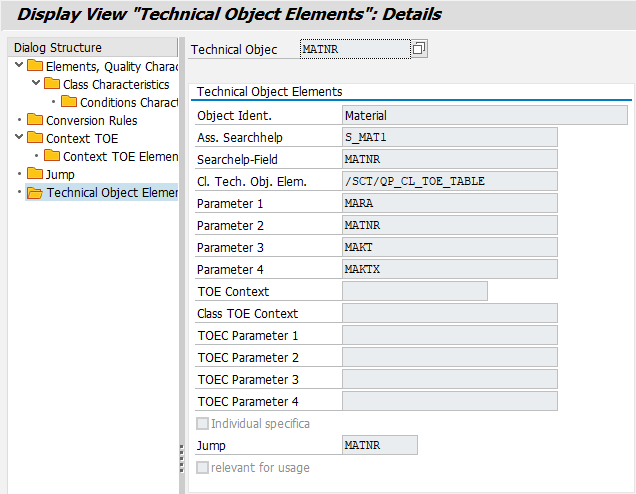Collapse the Context TOE tree node

19,138
